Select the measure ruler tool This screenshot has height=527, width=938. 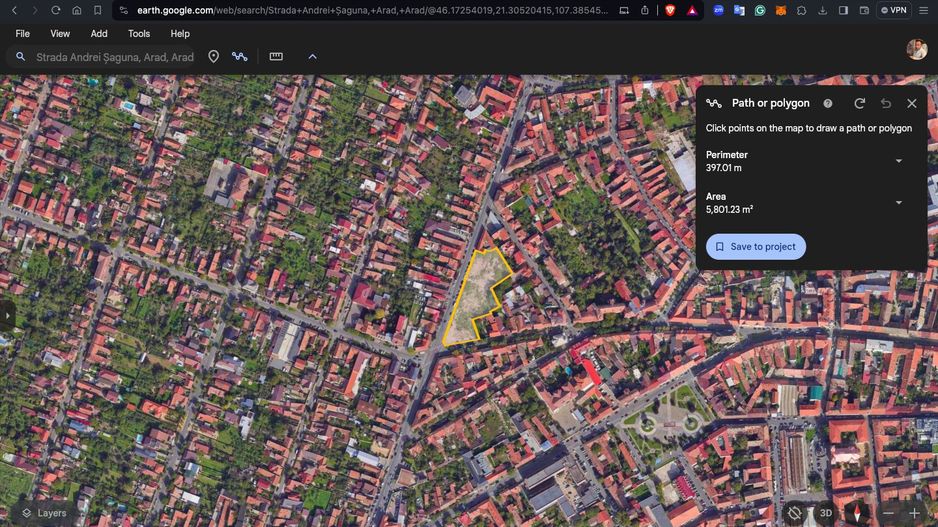[276, 57]
